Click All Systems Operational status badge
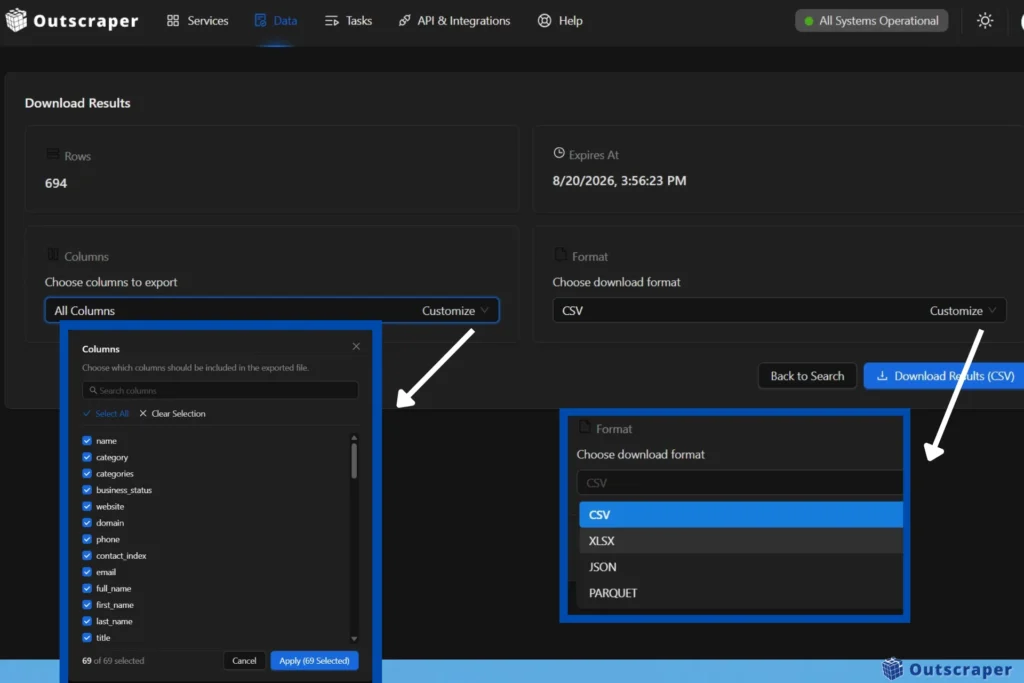This screenshot has width=1024, height=683. (871, 21)
